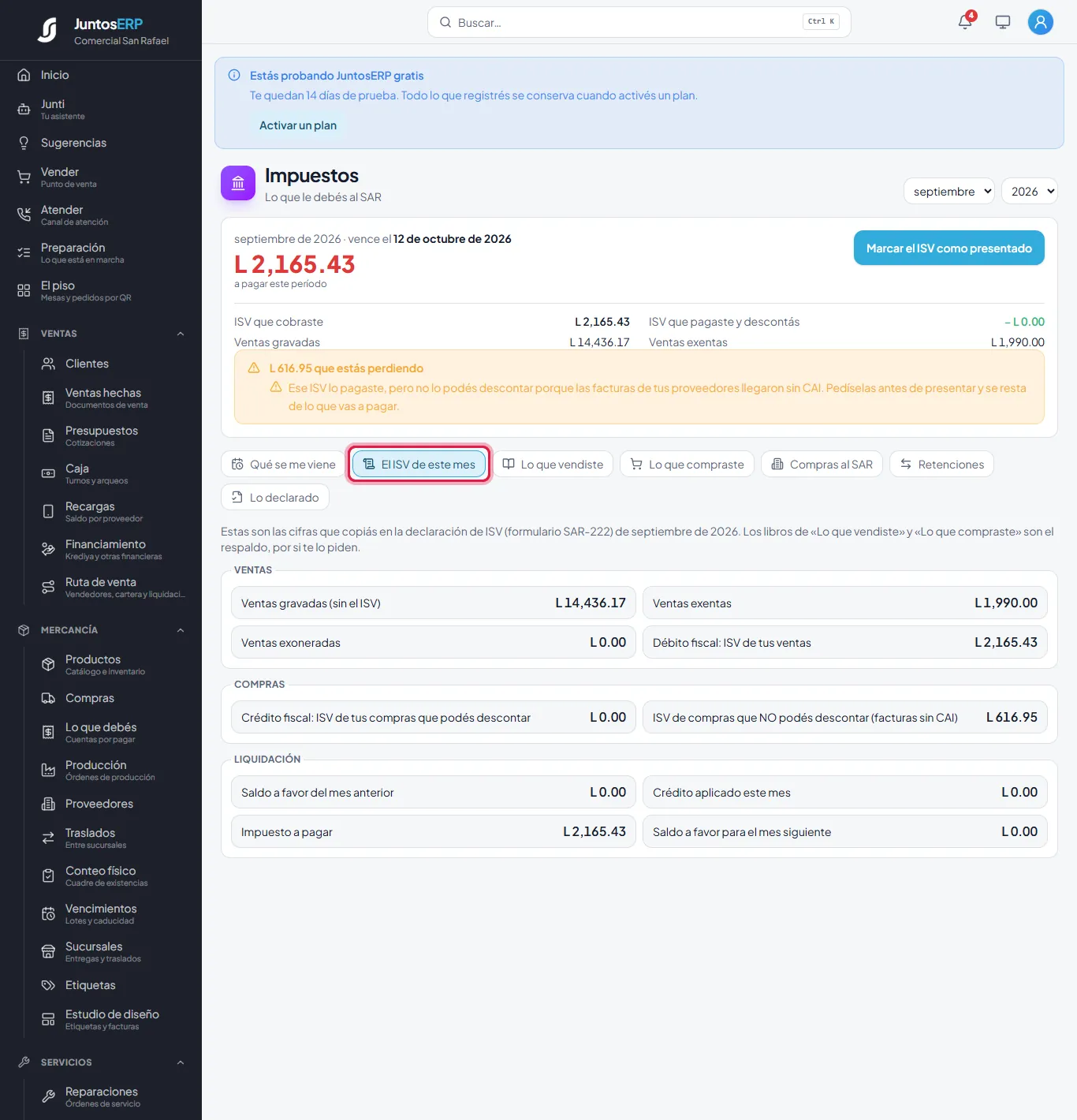Image resolution: width=1077 pixels, height=1120 pixels.
Task: Switch to Compras al SAR tab
Action: (x=822, y=464)
